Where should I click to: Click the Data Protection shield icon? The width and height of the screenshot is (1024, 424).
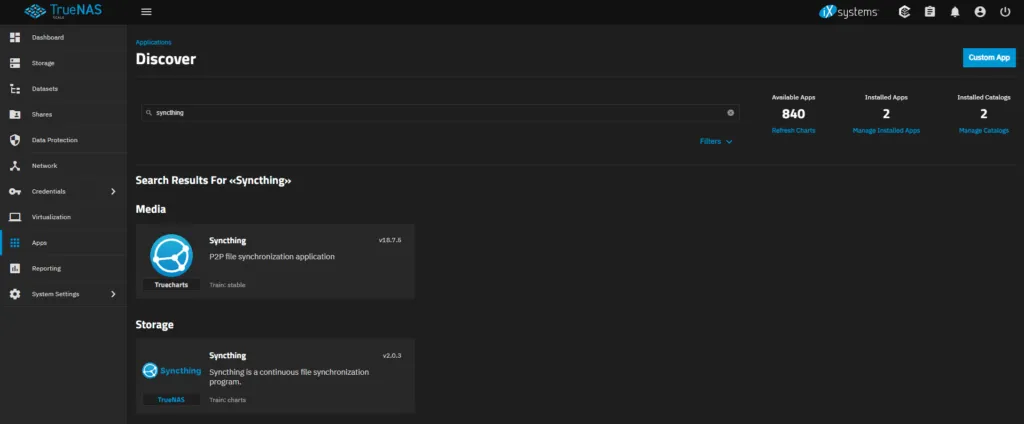(x=15, y=140)
